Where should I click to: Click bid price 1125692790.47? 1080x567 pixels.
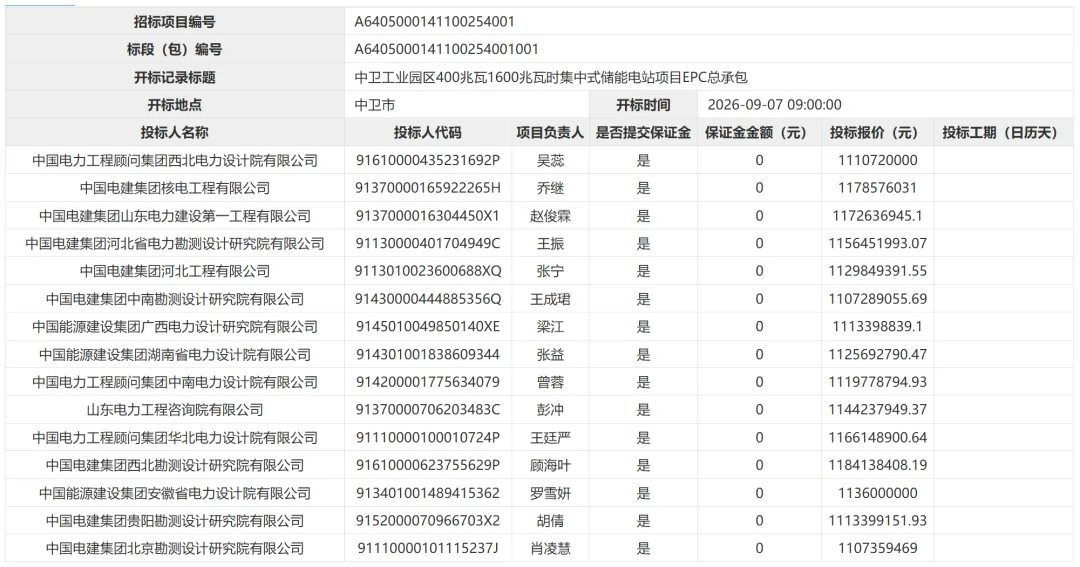pos(878,354)
